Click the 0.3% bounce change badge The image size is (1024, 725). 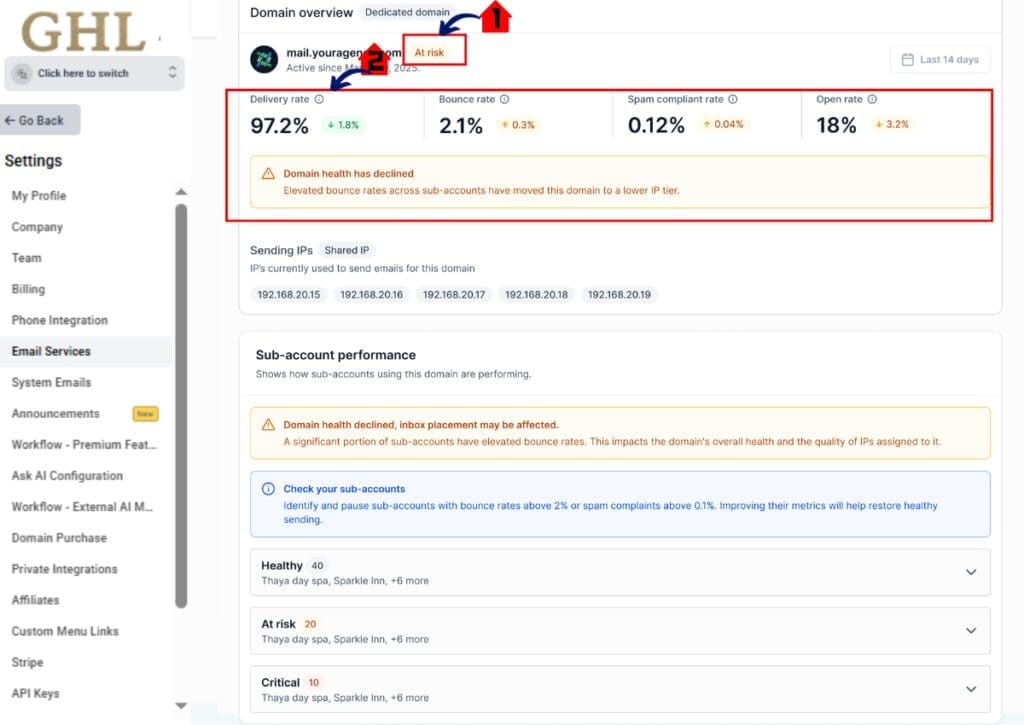518,125
